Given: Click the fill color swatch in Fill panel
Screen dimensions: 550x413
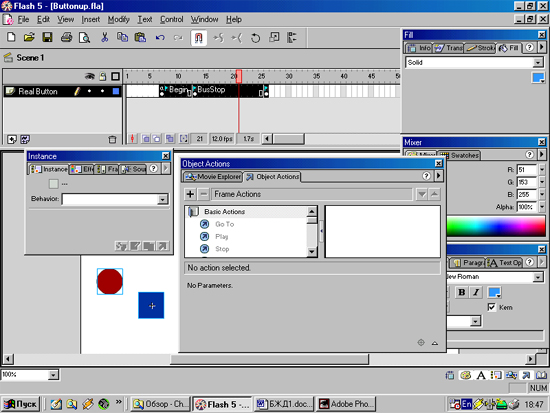Looking at the screenshot, I should click(x=538, y=78).
